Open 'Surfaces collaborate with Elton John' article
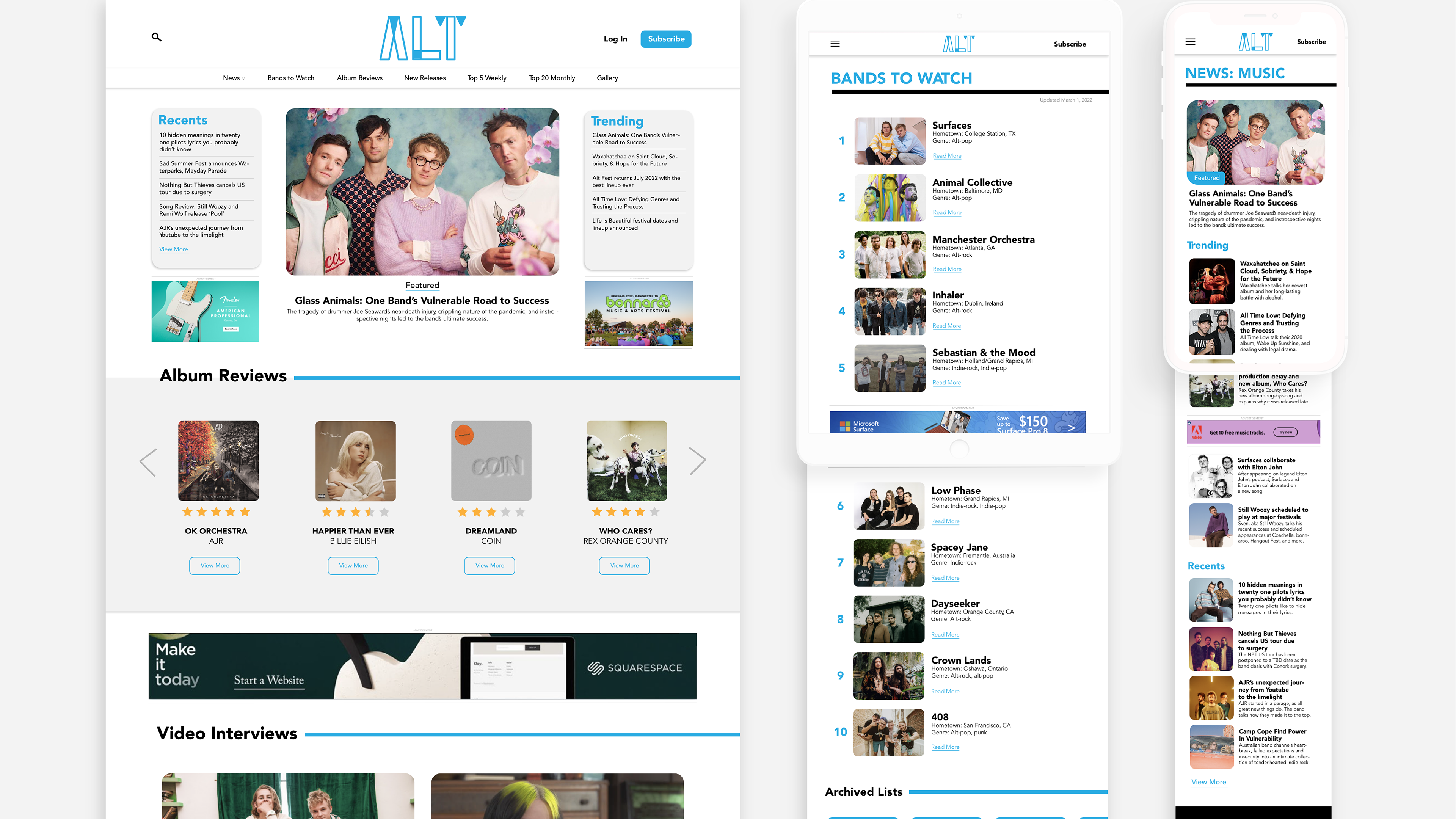The height and width of the screenshot is (819, 1456). 1250,476
